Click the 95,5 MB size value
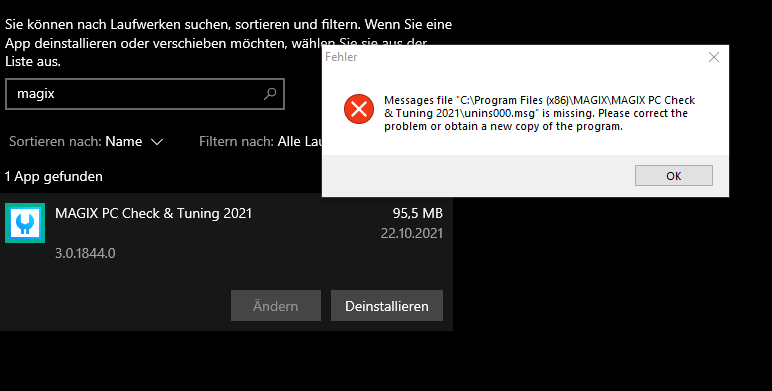 (x=418, y=213)
